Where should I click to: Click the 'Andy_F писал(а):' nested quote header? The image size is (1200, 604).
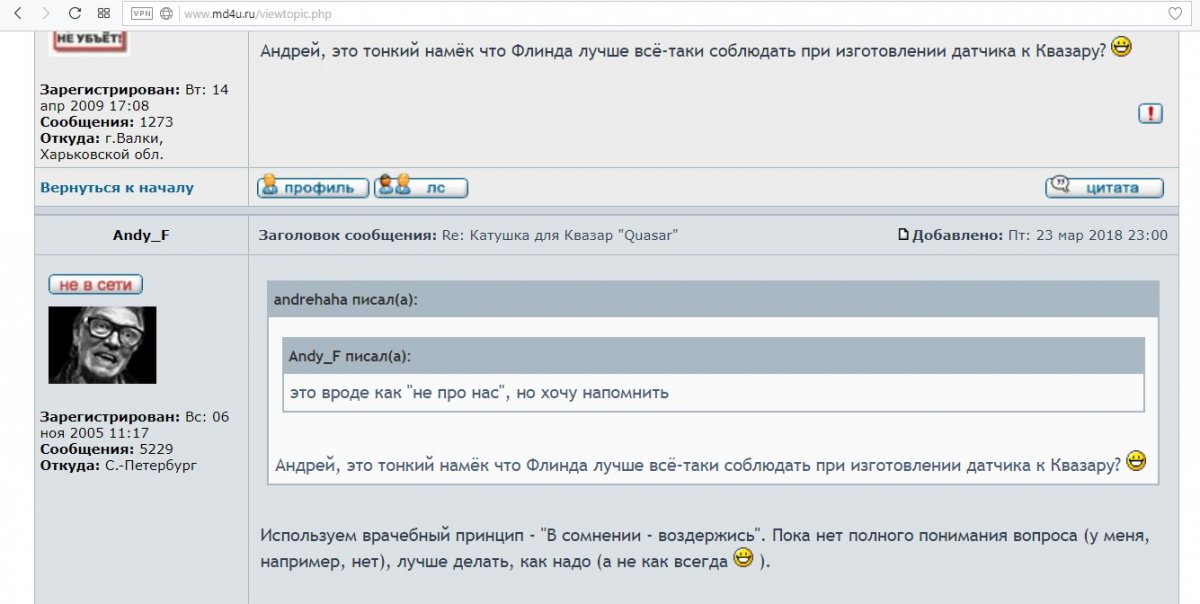coord(350,356)
